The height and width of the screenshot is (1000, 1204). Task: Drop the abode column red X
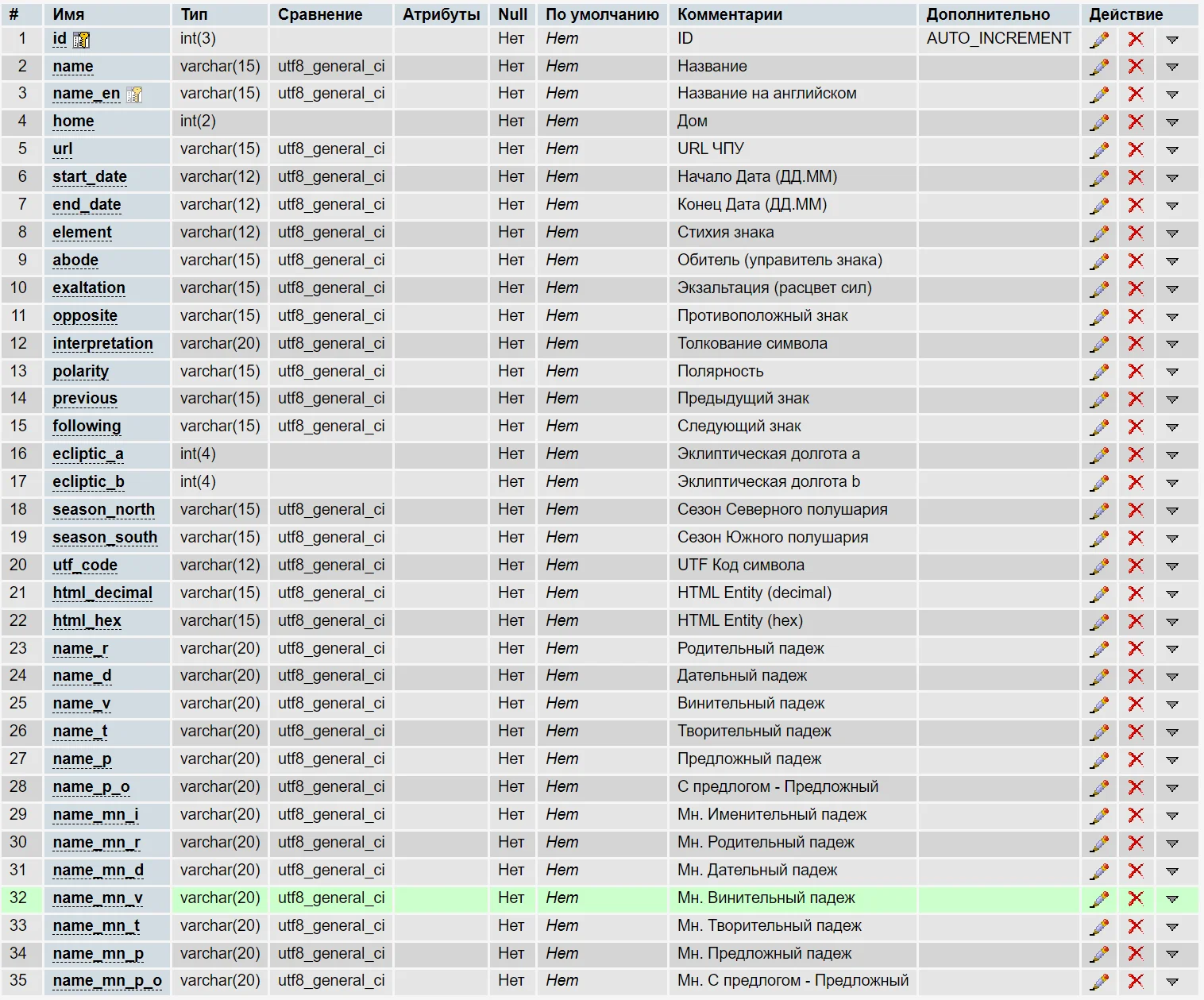1136,261
